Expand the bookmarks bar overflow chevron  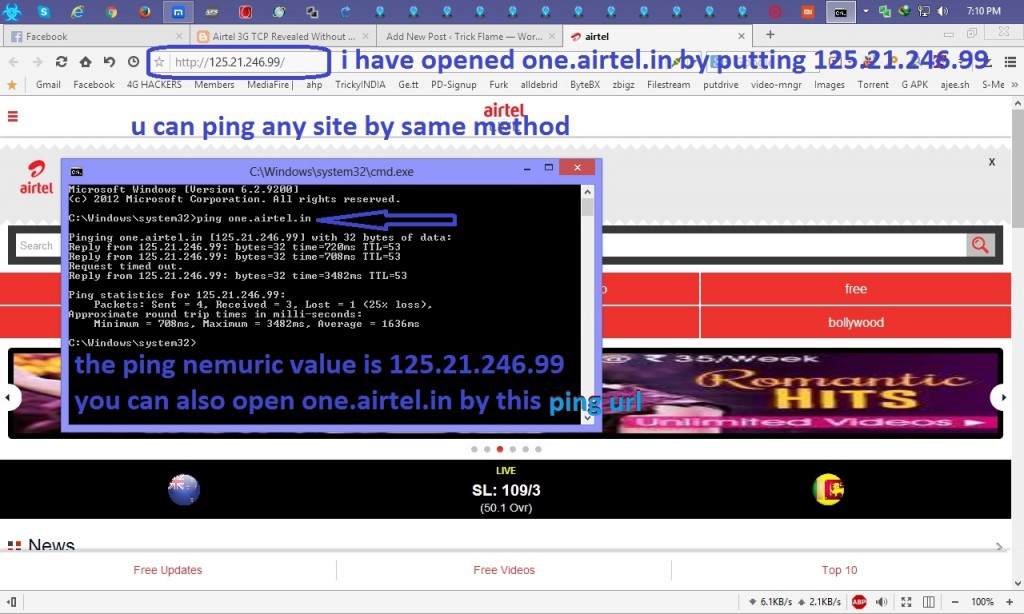coord(1014,85)
